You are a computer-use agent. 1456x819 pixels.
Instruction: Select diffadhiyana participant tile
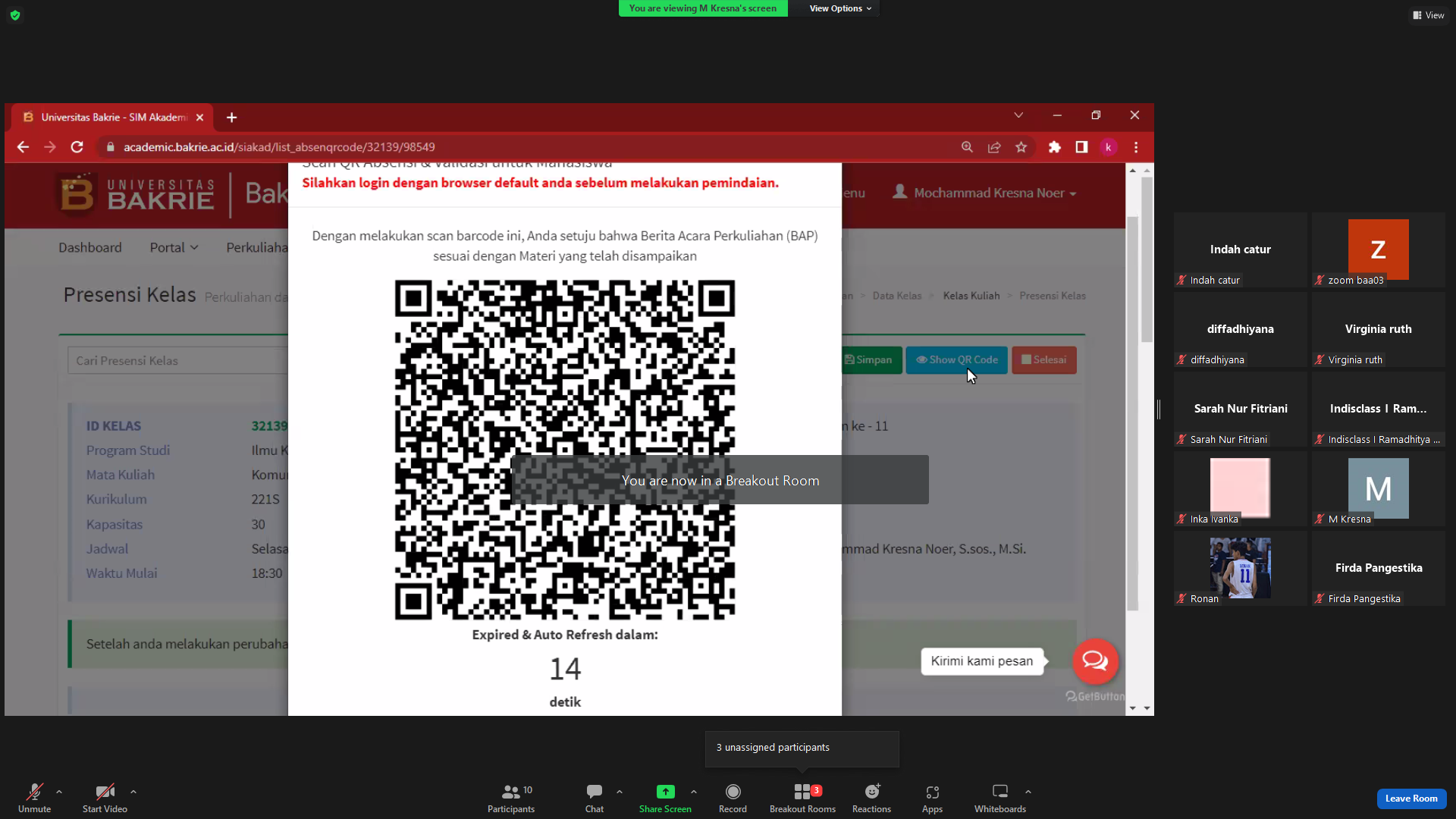1241,329
